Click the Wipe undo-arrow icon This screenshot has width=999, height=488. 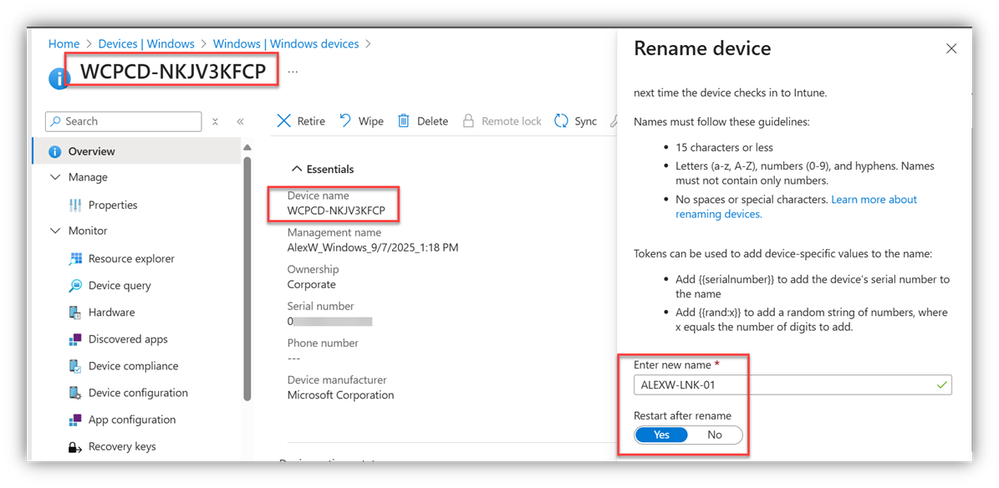coord(345,120)
